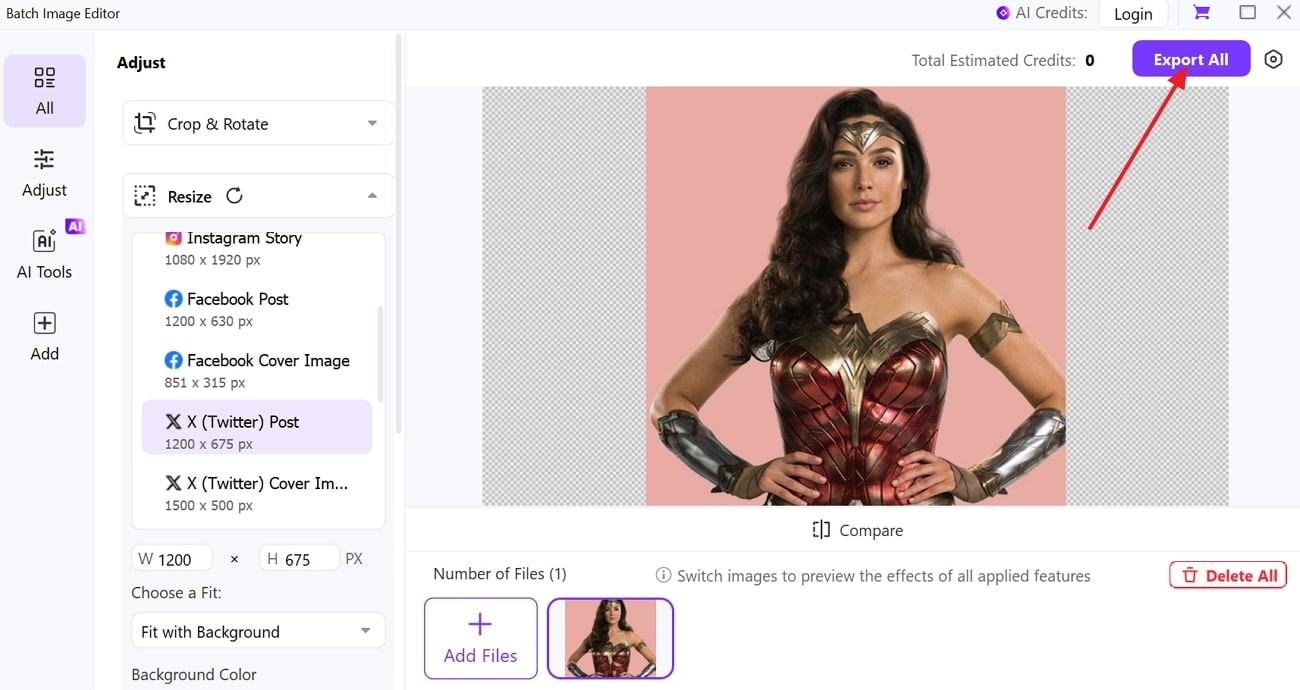Open the Fit with Background dropdown
The width and height of the screenshot is (1300, 690).
(257, 631)
